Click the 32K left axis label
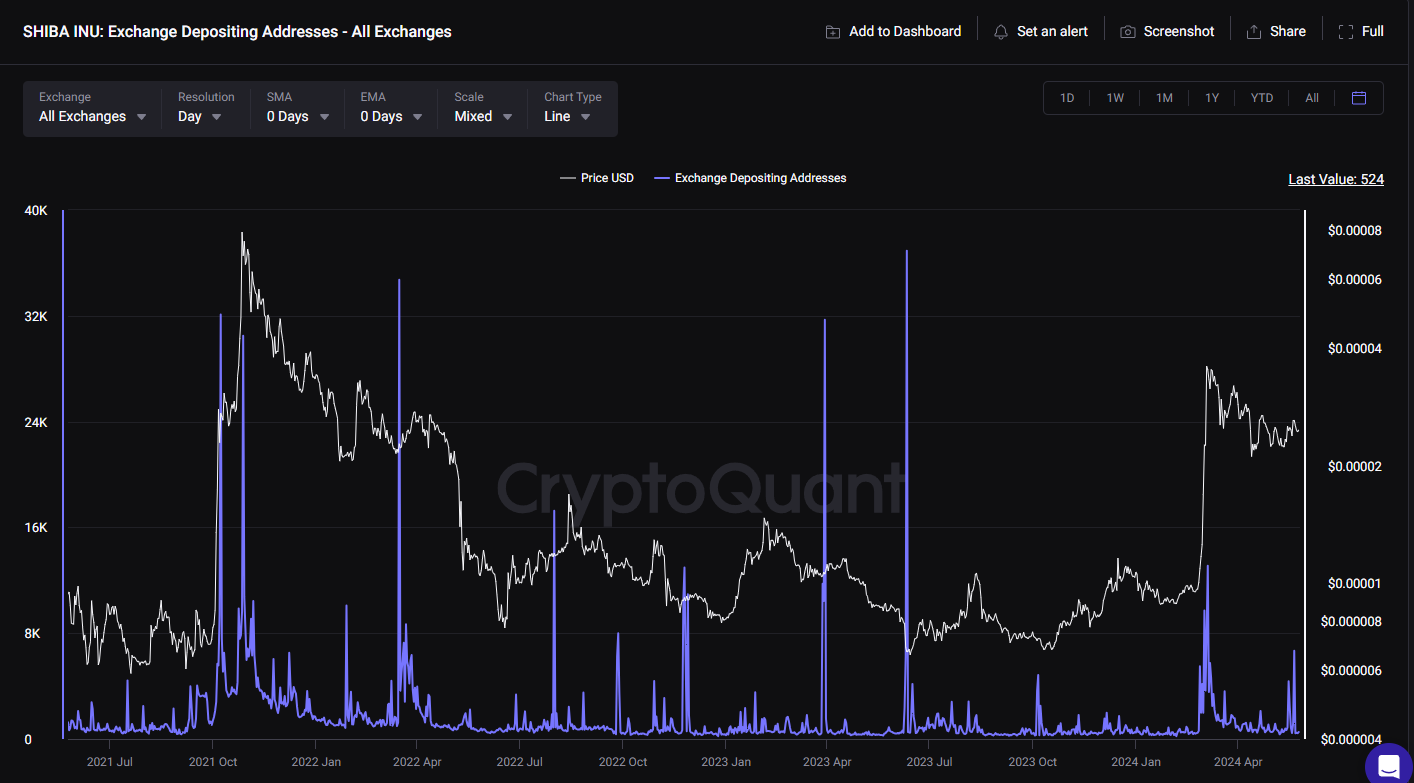 pos(35,316)
